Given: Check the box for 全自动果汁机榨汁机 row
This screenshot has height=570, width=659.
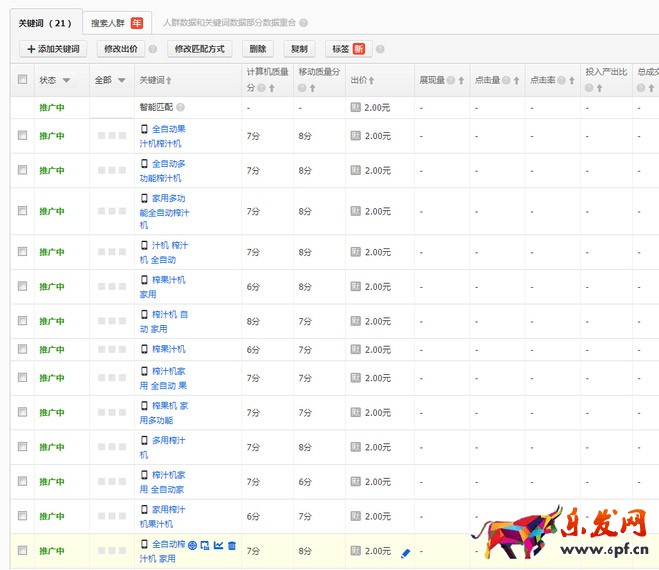Looking at the screenshot, I should [23, 135].
